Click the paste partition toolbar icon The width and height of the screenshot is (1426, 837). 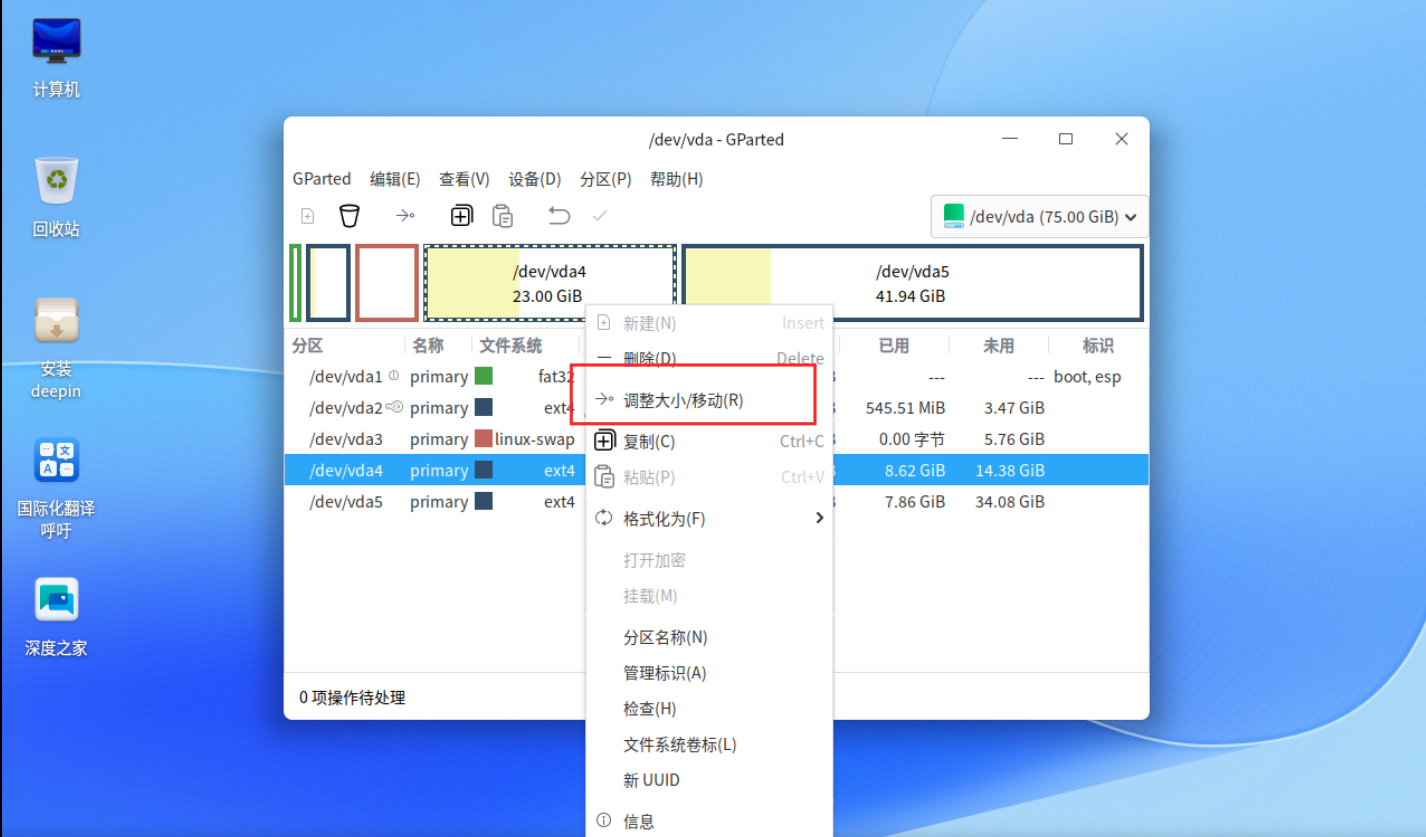coord(503,215)
